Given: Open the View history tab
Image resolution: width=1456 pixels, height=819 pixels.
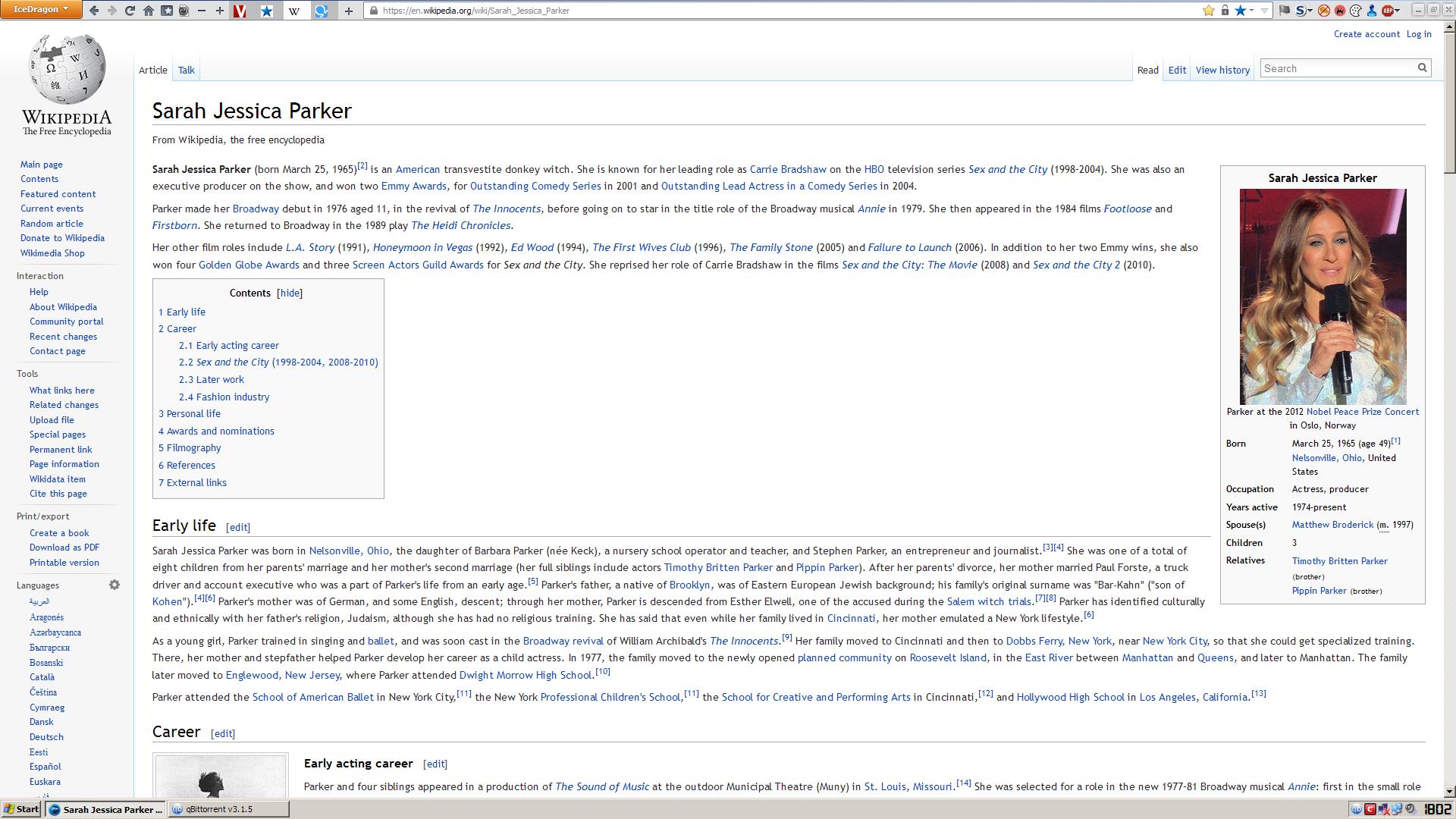Looking at the screenshot, I should coord(1222,70).
